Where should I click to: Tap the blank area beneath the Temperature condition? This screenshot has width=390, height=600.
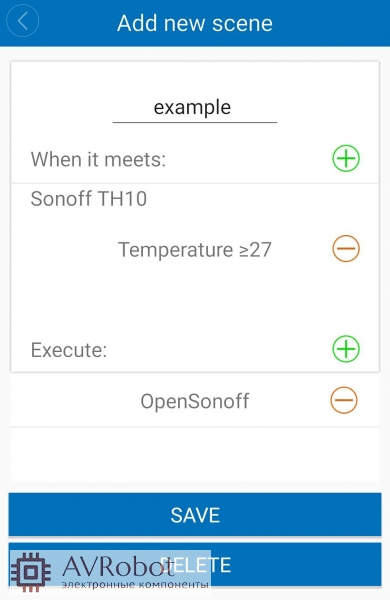[195, 298]
